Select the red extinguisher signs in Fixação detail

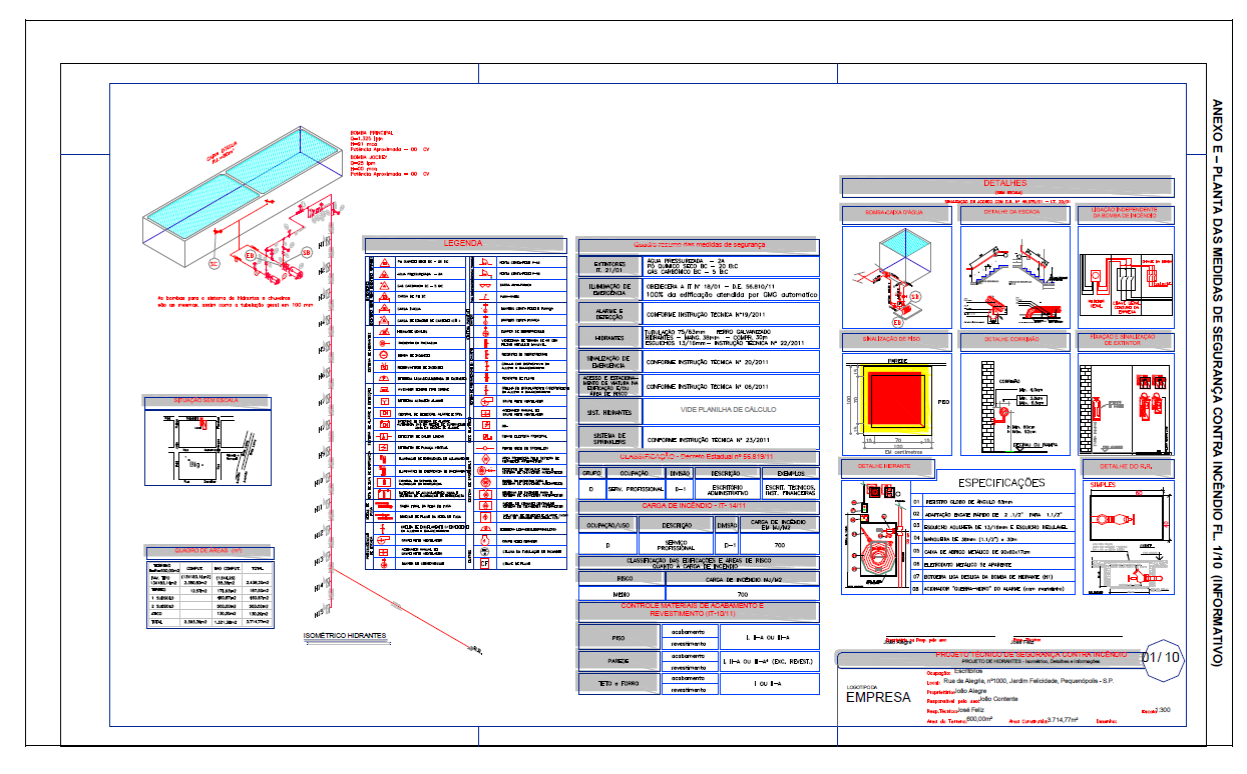1150,381
